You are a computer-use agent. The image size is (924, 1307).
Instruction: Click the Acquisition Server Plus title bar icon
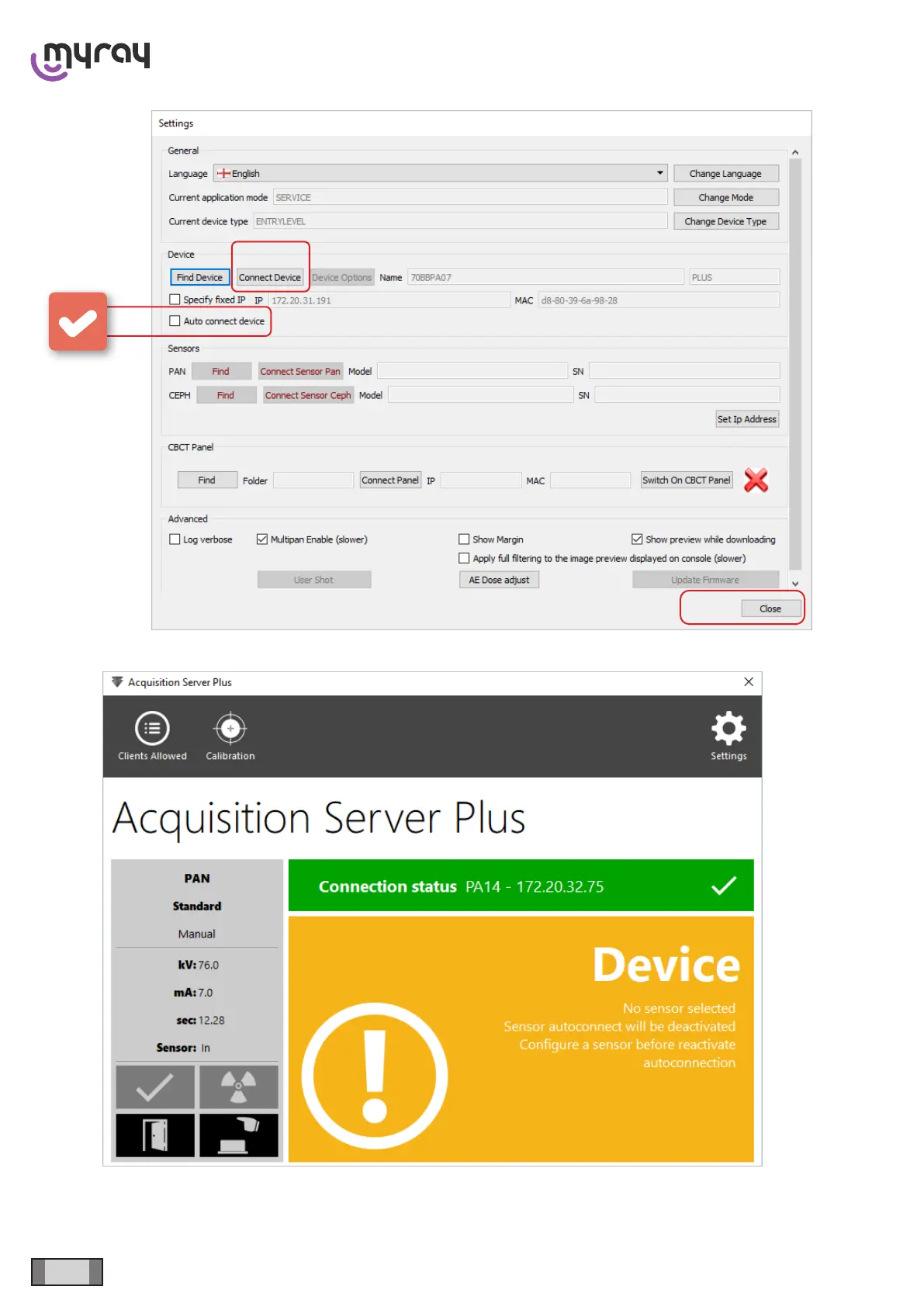coord(117,682)
